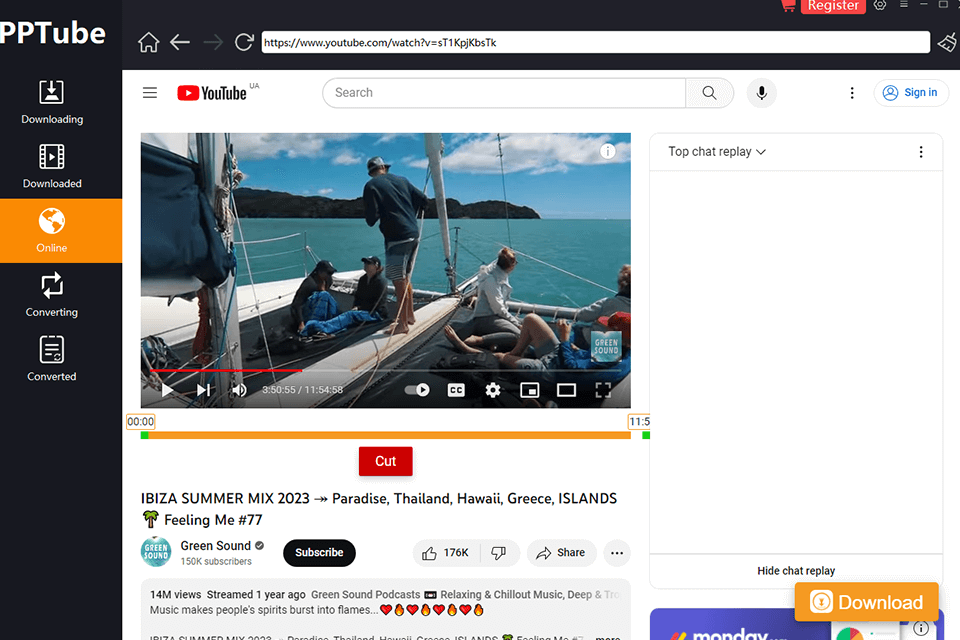Expand the Top chat replay dropdown
Image resolution: width=960 pixels, height=640 pixels.
(x=717, y=151)
